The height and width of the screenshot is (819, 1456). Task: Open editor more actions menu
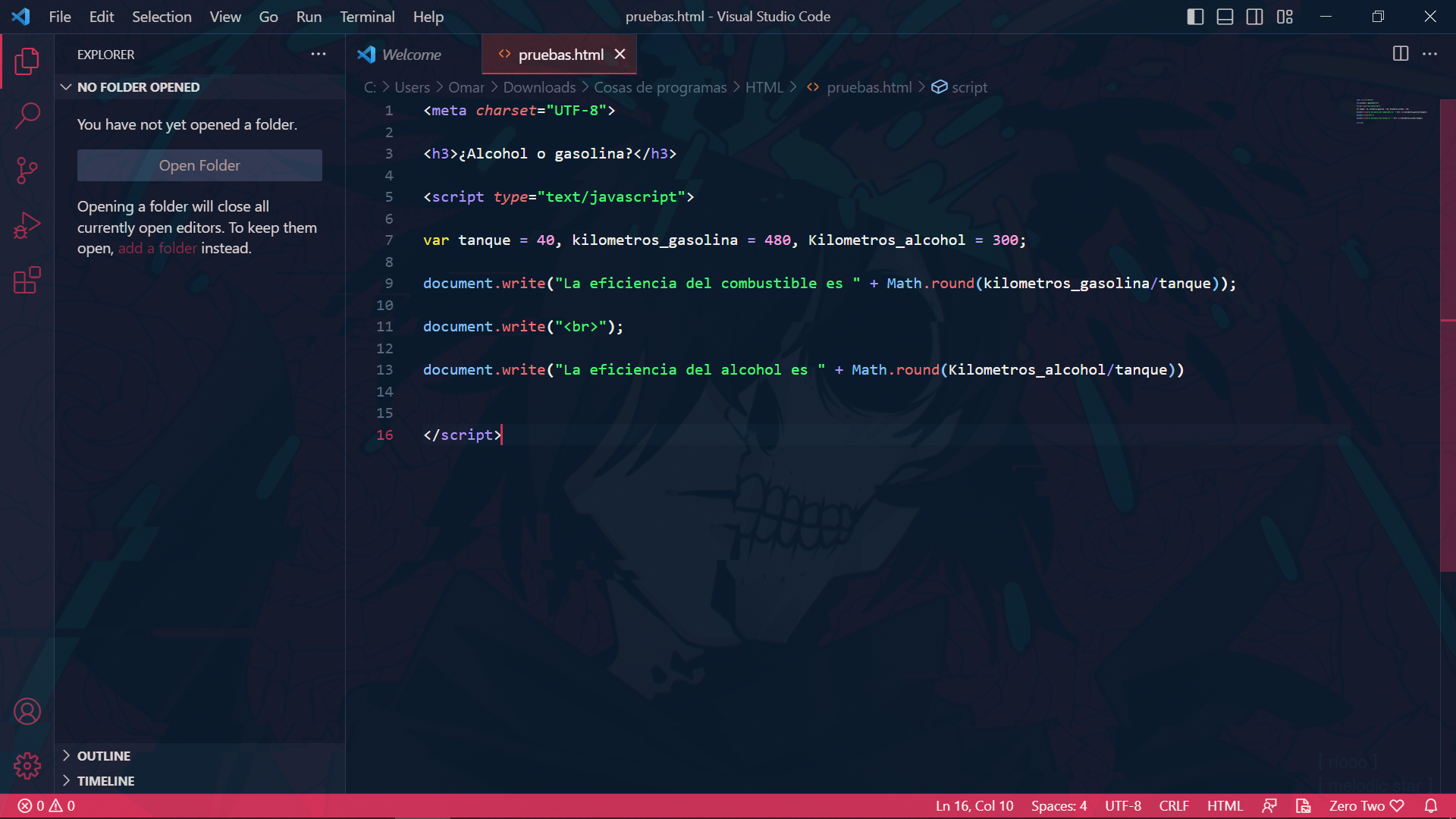point(1429,54)
